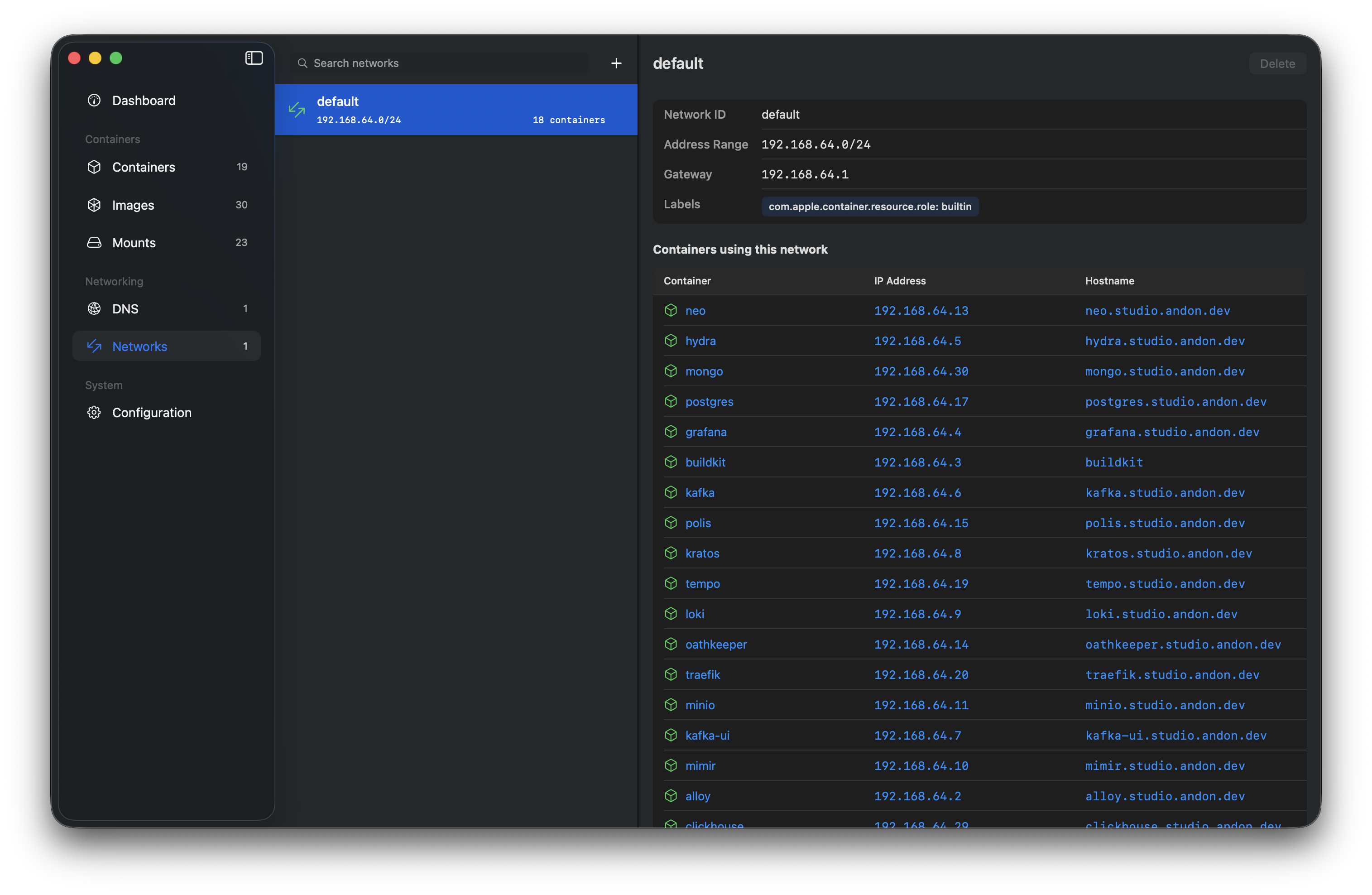Click the Dashboard gauge icon

pyautogui.click(x=94, y=101)
